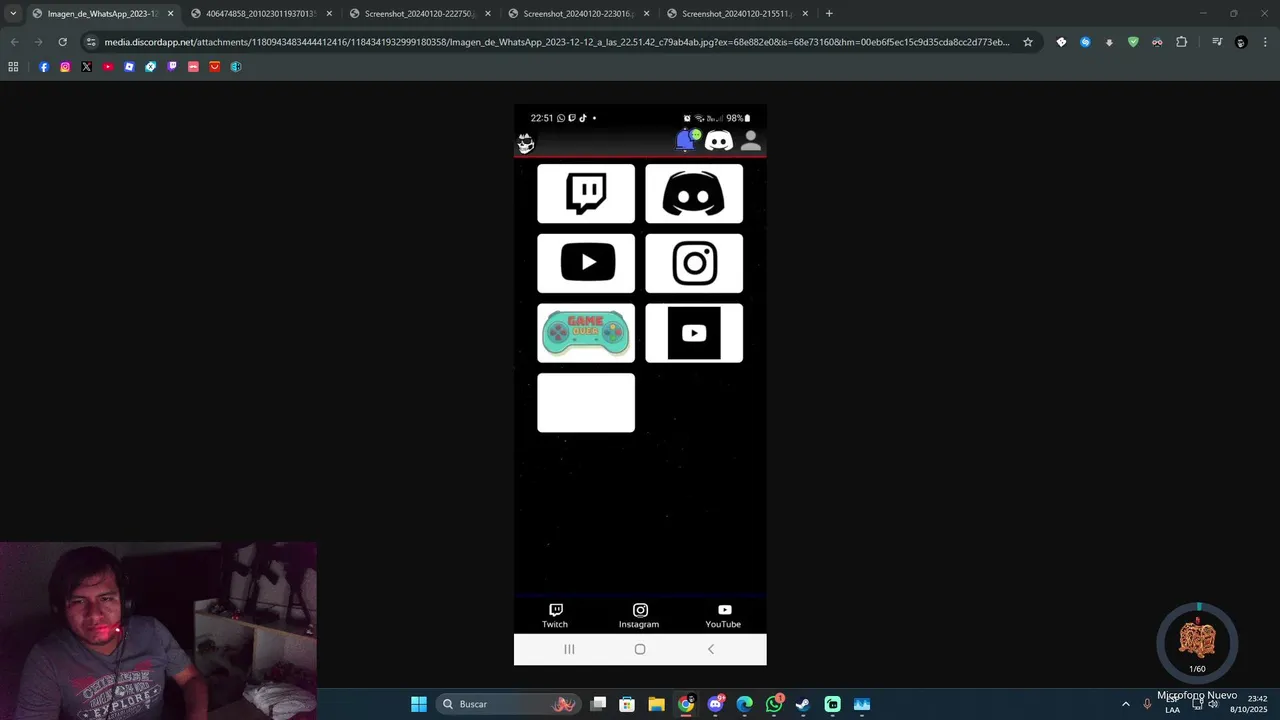
Task: Open Microsoft Edge from the taskbar
Action: pyautogui.click(x=745, y=704)
